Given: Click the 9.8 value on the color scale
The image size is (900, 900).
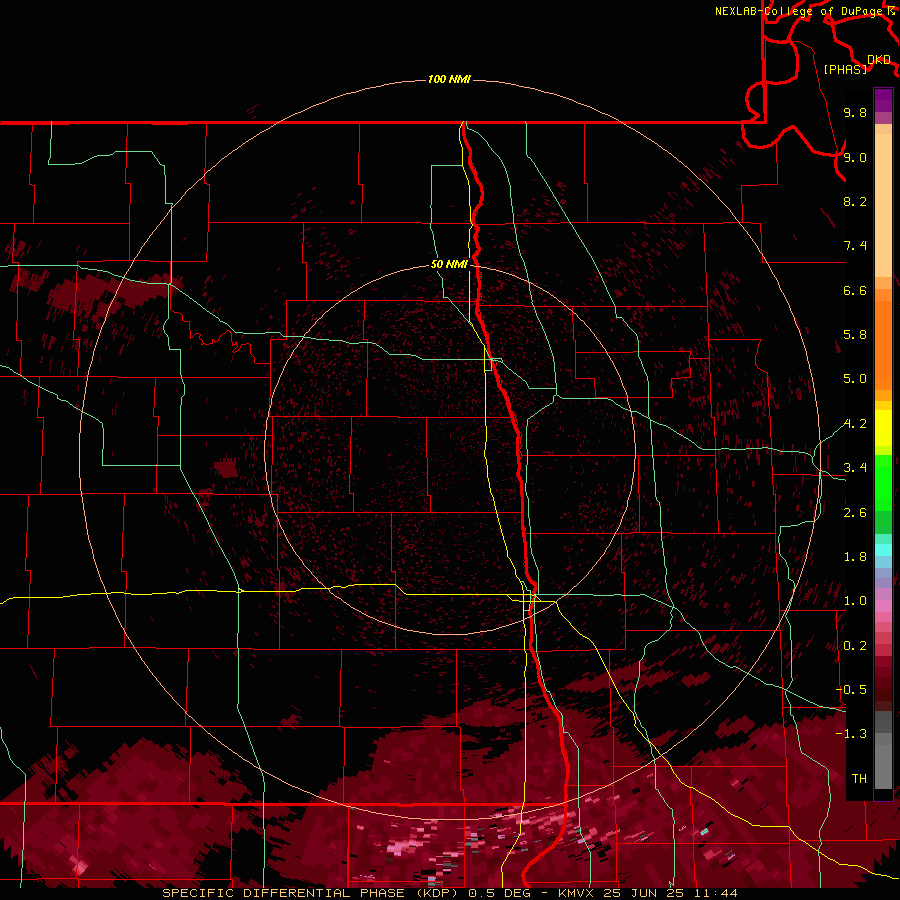Looking at the screenshot, I should (855, 112).
